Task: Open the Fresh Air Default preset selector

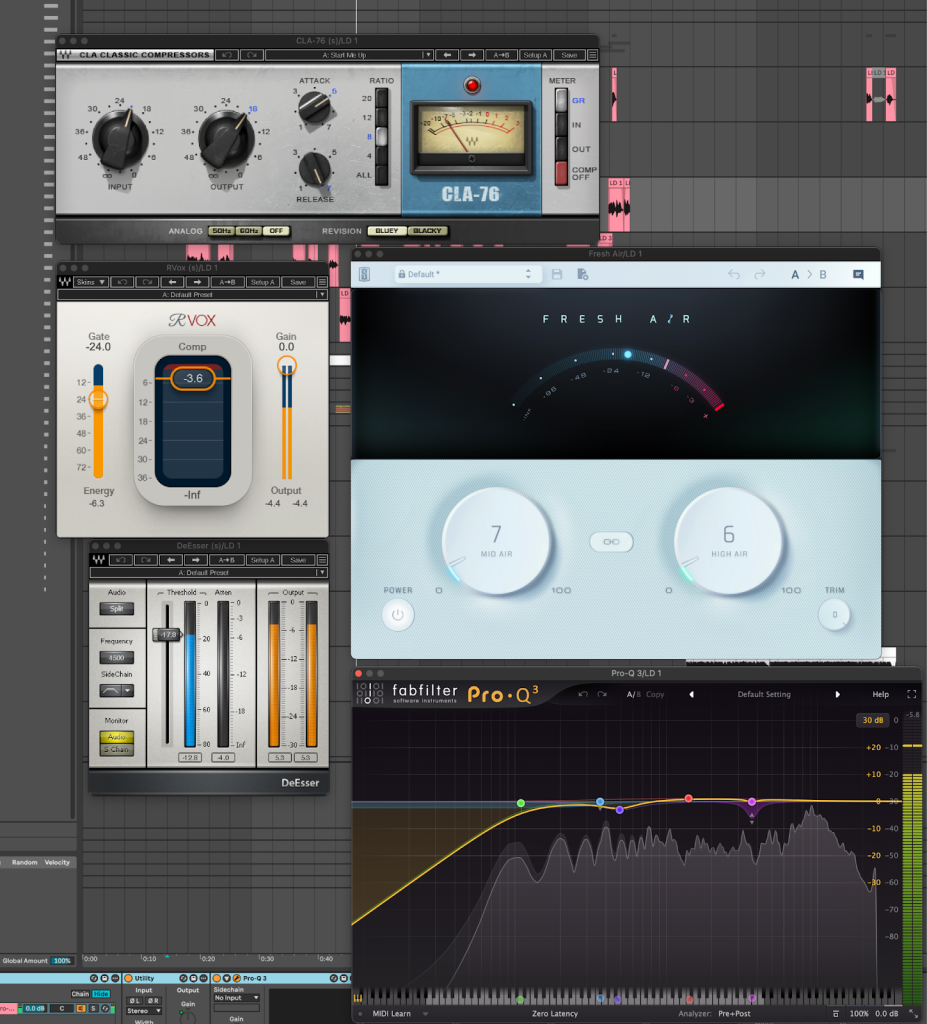Action: [x=468, y=274]
